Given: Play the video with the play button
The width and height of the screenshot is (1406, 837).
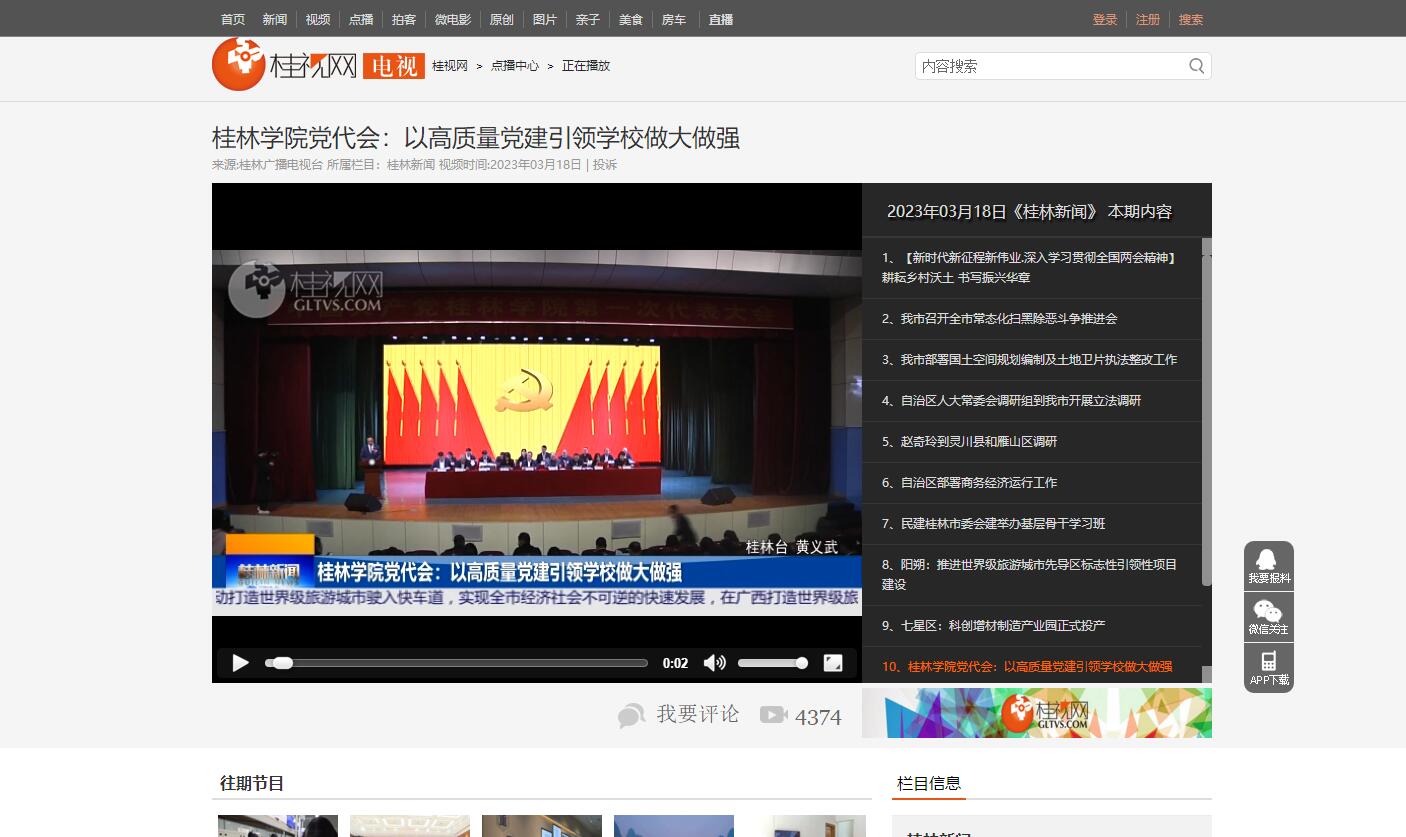Looking at the screenshot, I should point(240,663).
